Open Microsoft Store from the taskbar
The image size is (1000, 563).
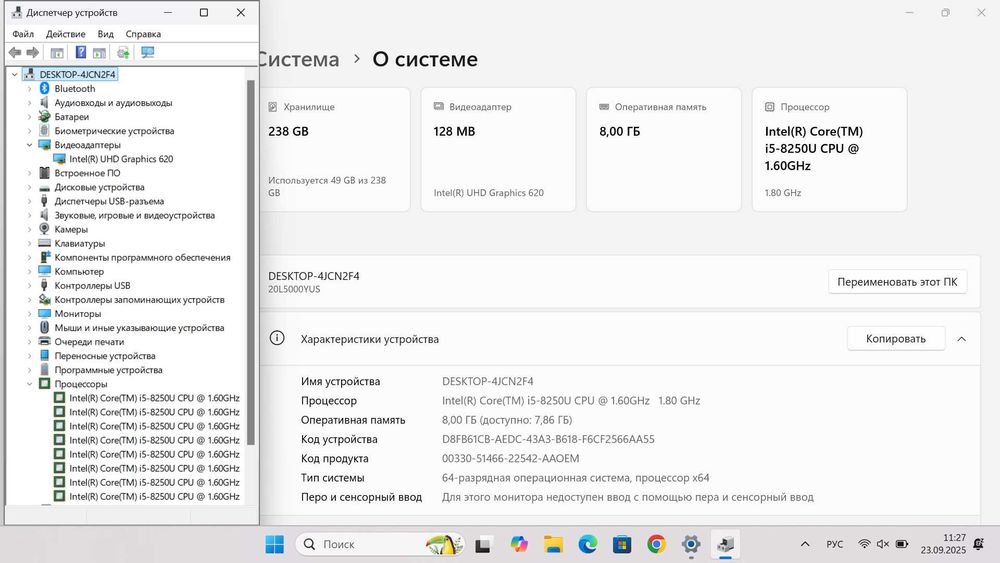coord(622,545)
